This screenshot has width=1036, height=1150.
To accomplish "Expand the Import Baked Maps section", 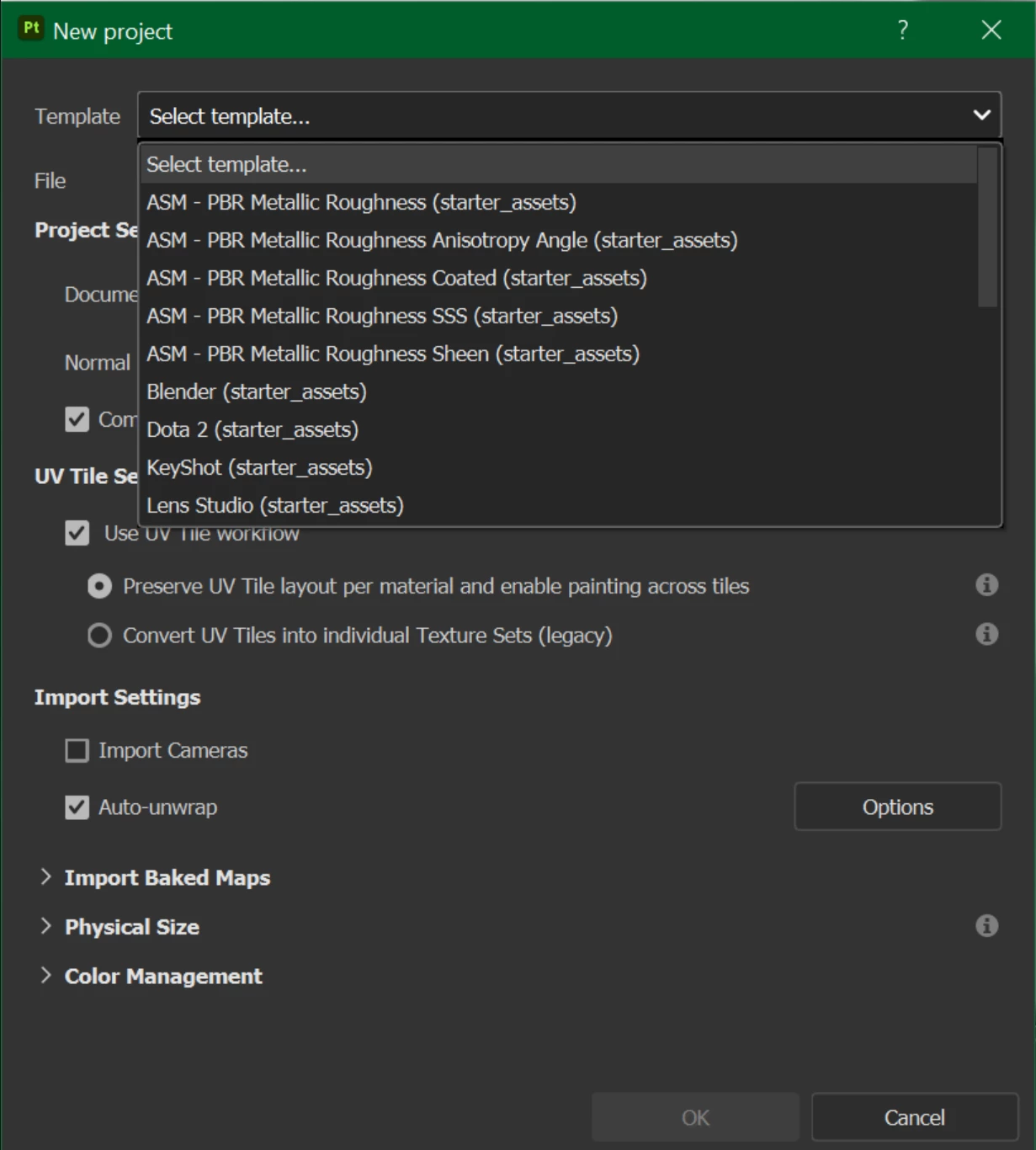I will pyautogui.click(x=45, y=877).
